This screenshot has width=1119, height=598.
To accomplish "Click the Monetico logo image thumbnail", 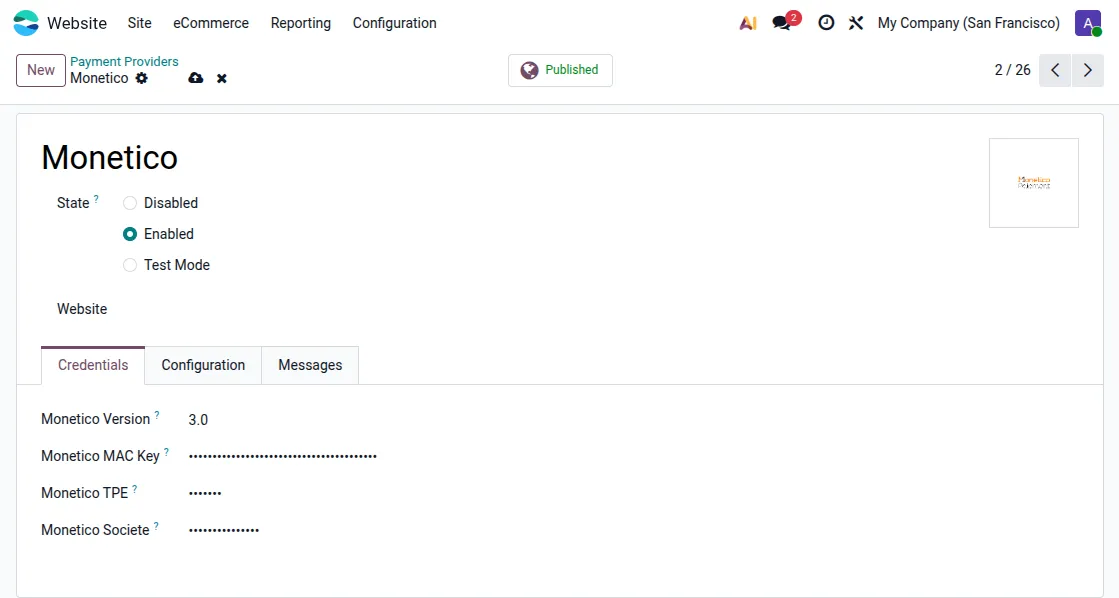I will (1033, 183).
